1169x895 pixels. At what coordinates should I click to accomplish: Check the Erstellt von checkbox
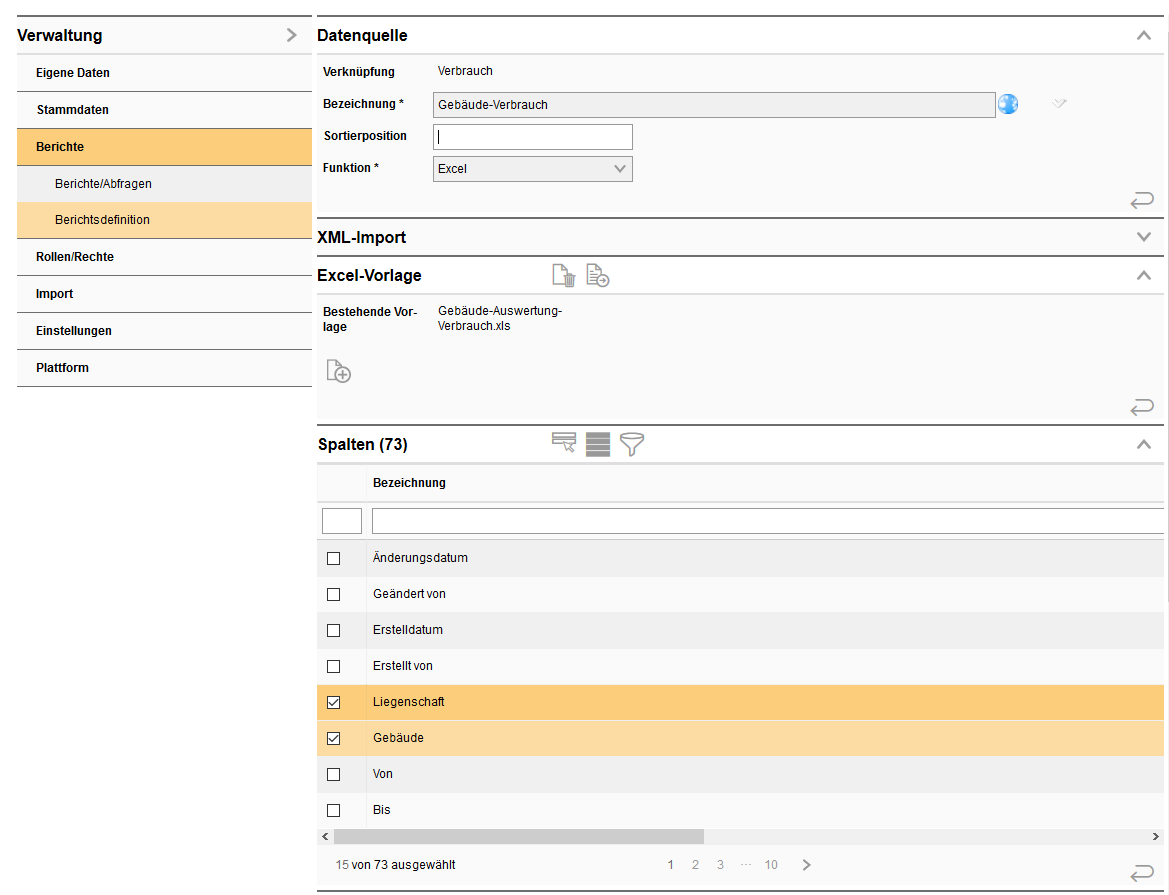[x=334, y=666]
